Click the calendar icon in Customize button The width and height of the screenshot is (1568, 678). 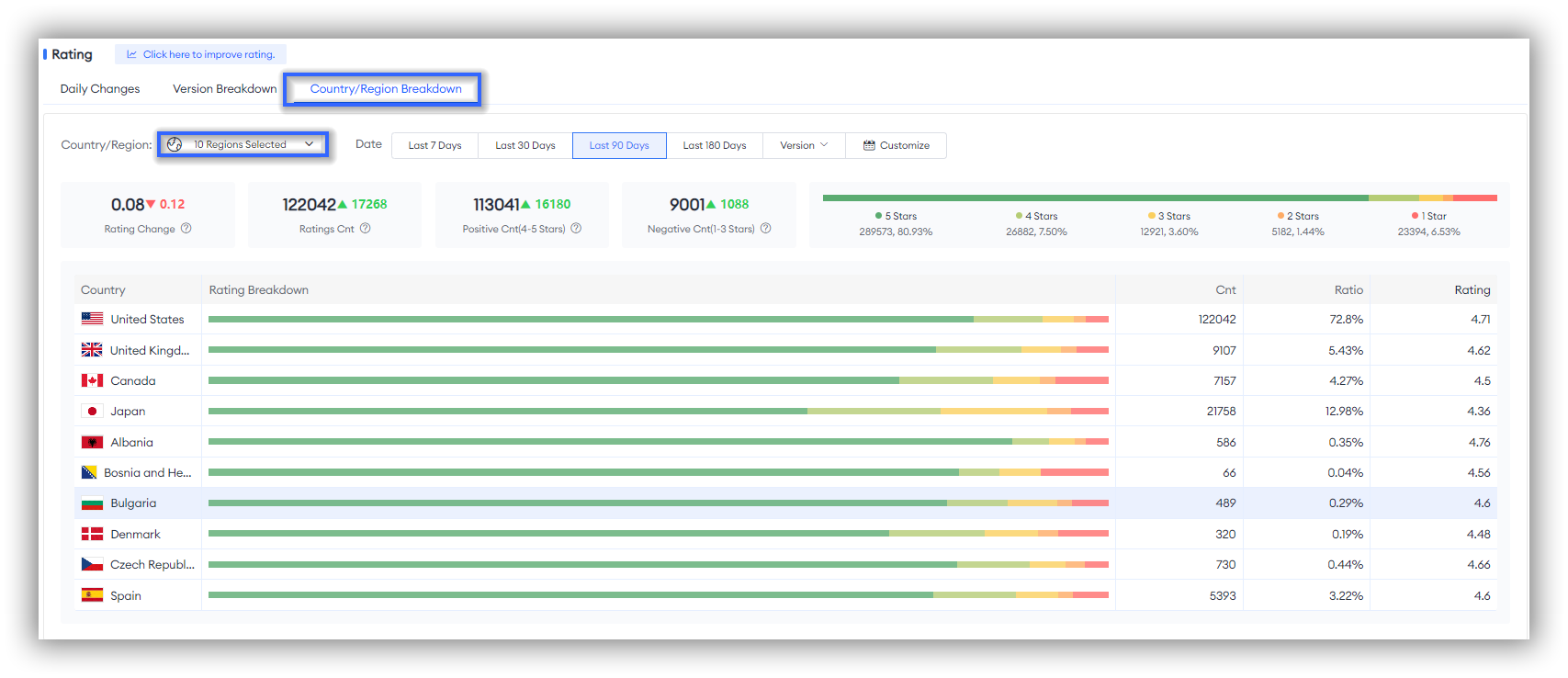[869, 145]
